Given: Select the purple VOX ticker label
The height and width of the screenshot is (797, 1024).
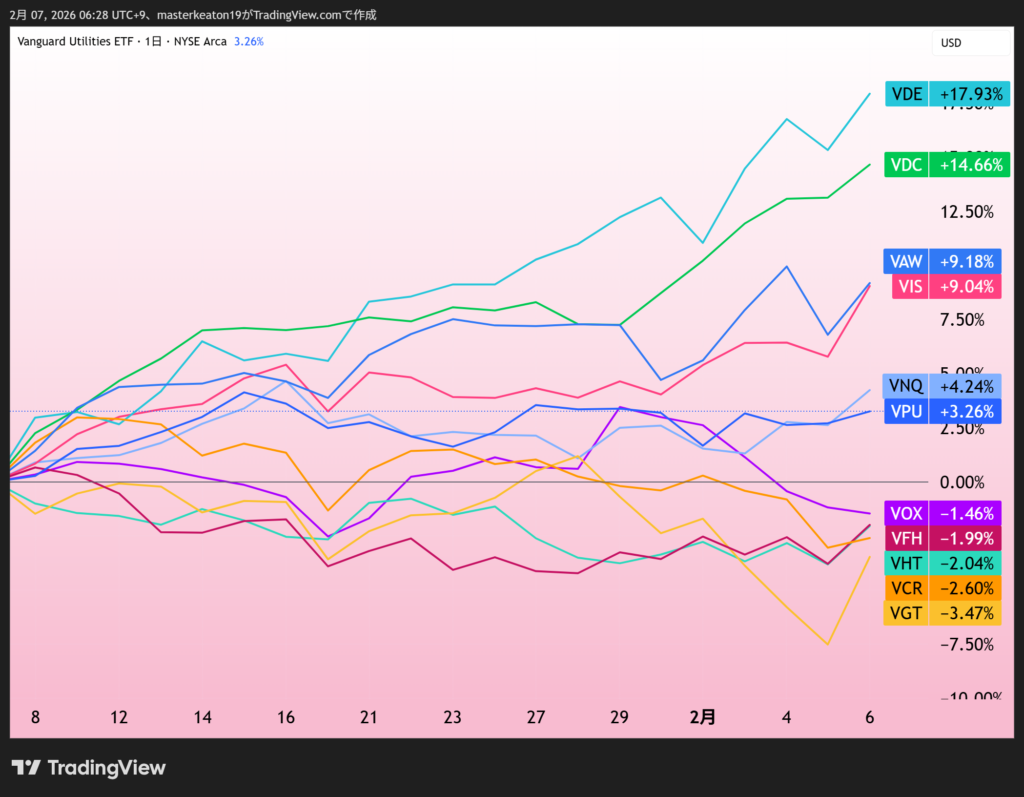Looking at the screenshot, I should 907,513.
